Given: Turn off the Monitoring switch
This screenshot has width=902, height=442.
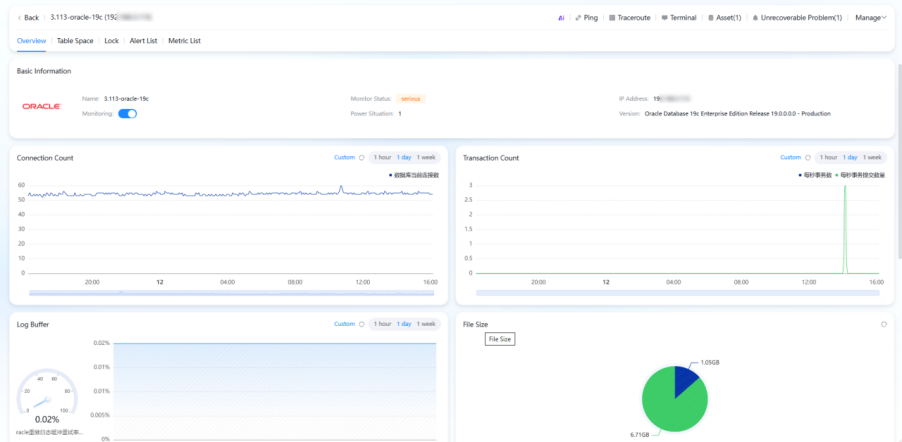Looking at the screenshot, I should [x=127, y=114].
